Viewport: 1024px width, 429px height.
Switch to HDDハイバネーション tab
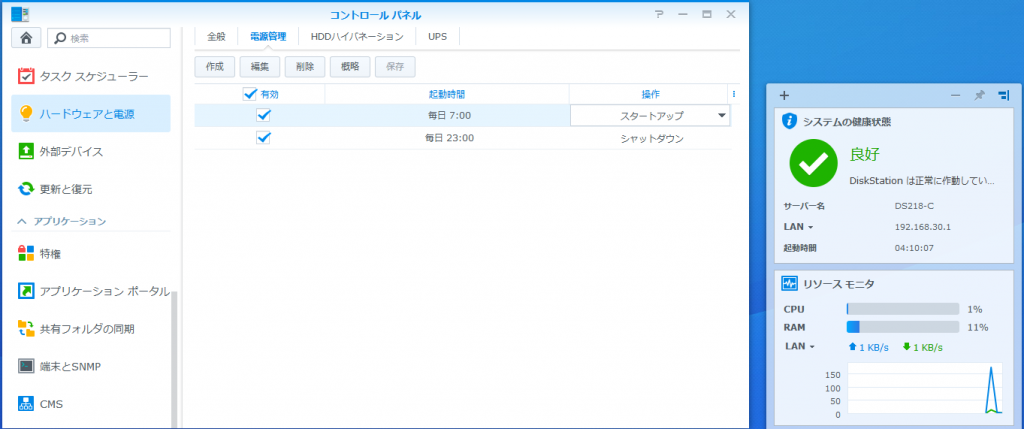(x=357, y=37)
